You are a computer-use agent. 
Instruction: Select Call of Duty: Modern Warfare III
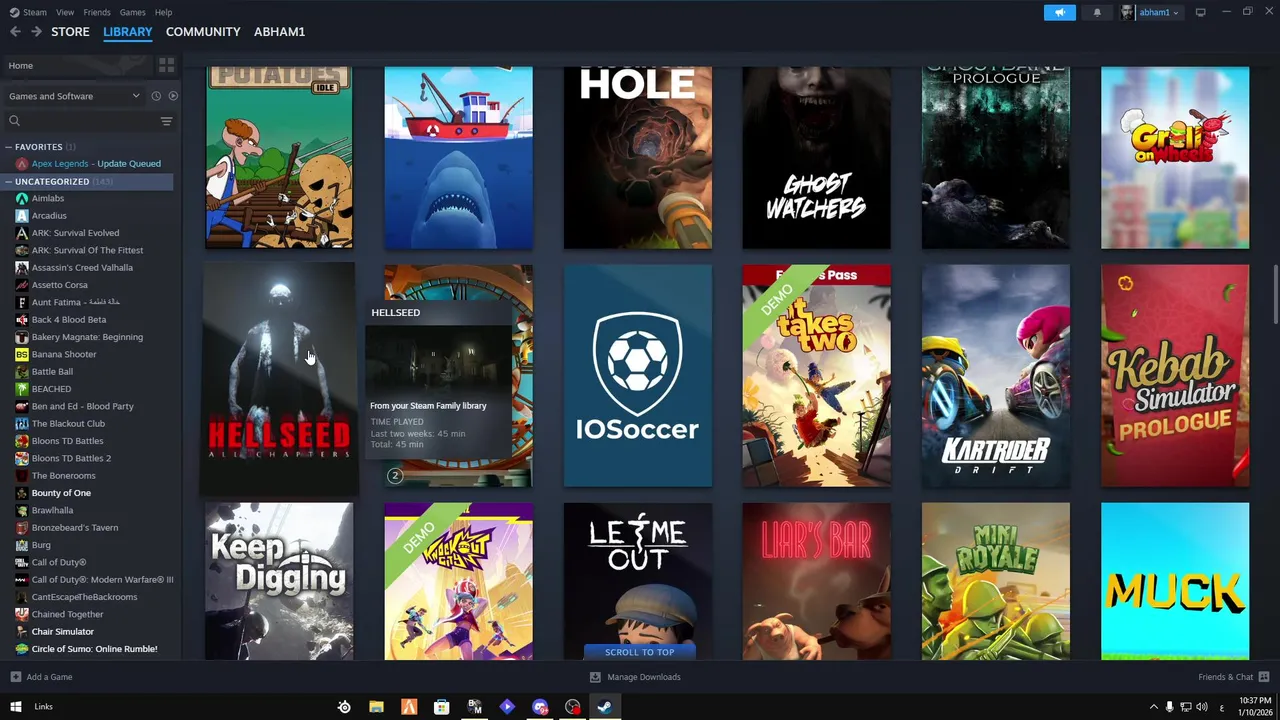pos(102,580)
